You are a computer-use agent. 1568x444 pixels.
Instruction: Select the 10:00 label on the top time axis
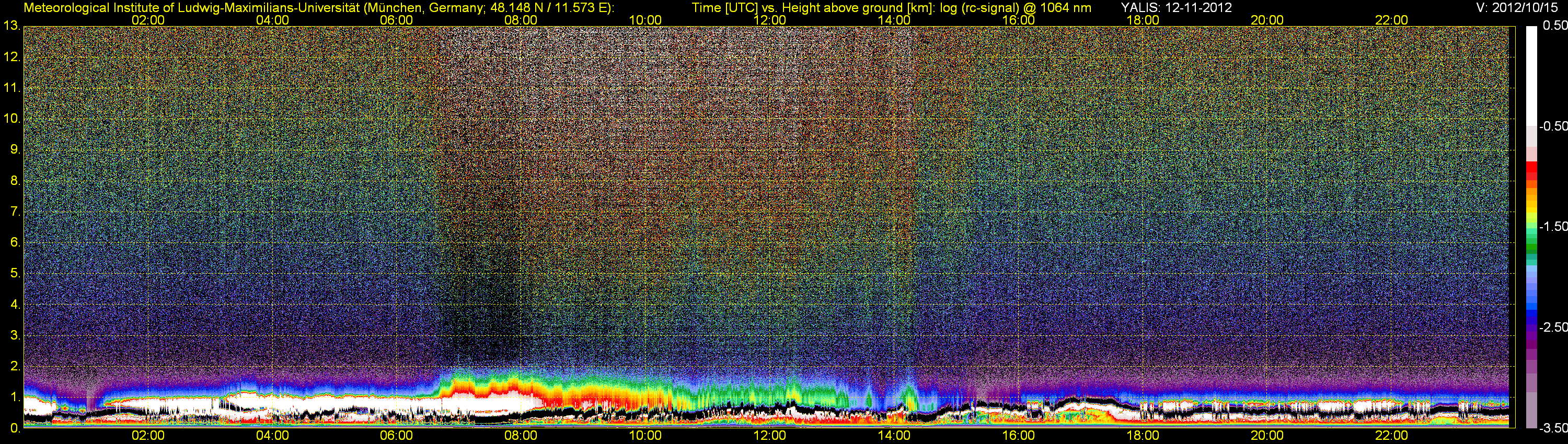coord(645,20)
